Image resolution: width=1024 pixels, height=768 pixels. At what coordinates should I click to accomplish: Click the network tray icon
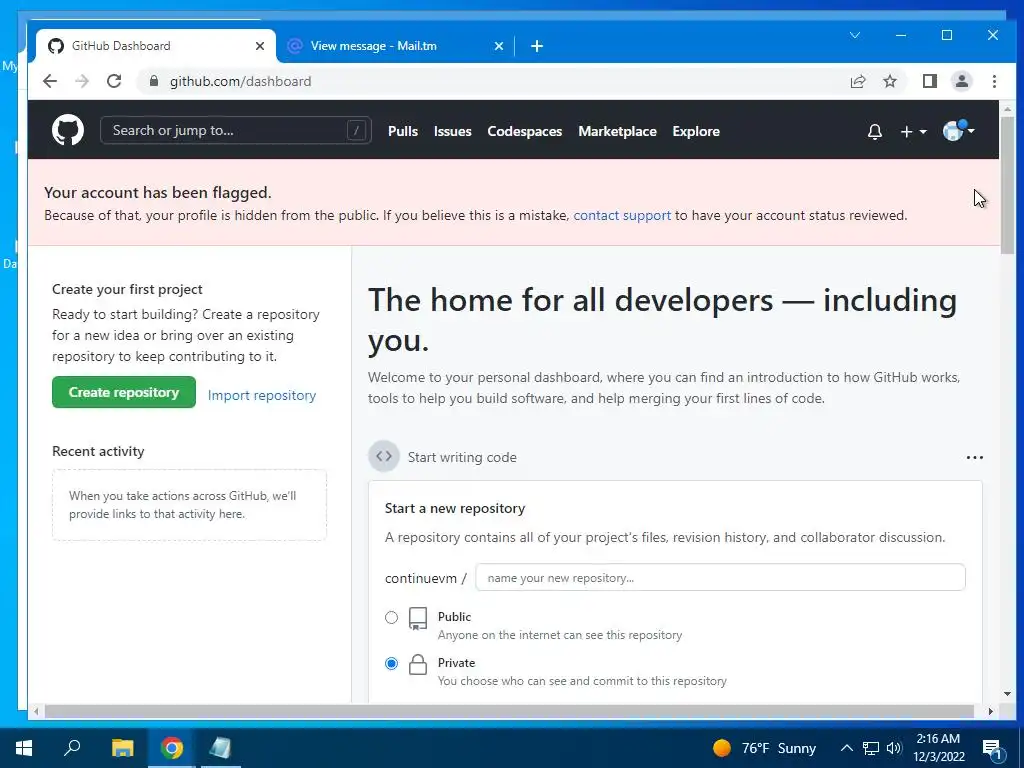coord(871,748)
